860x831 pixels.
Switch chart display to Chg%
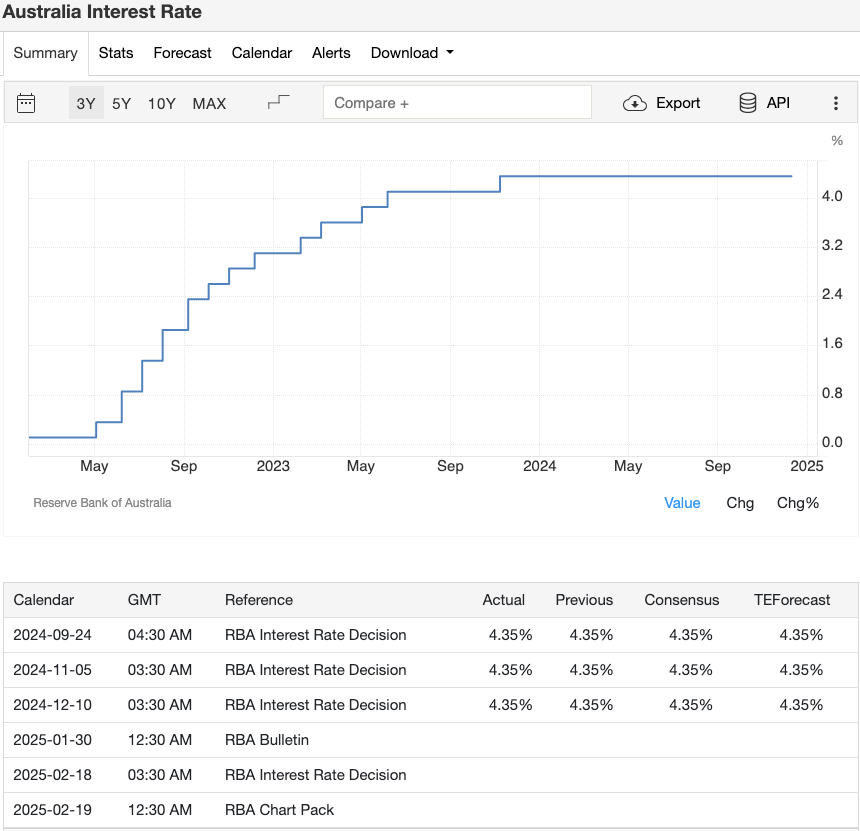(797, 503)
